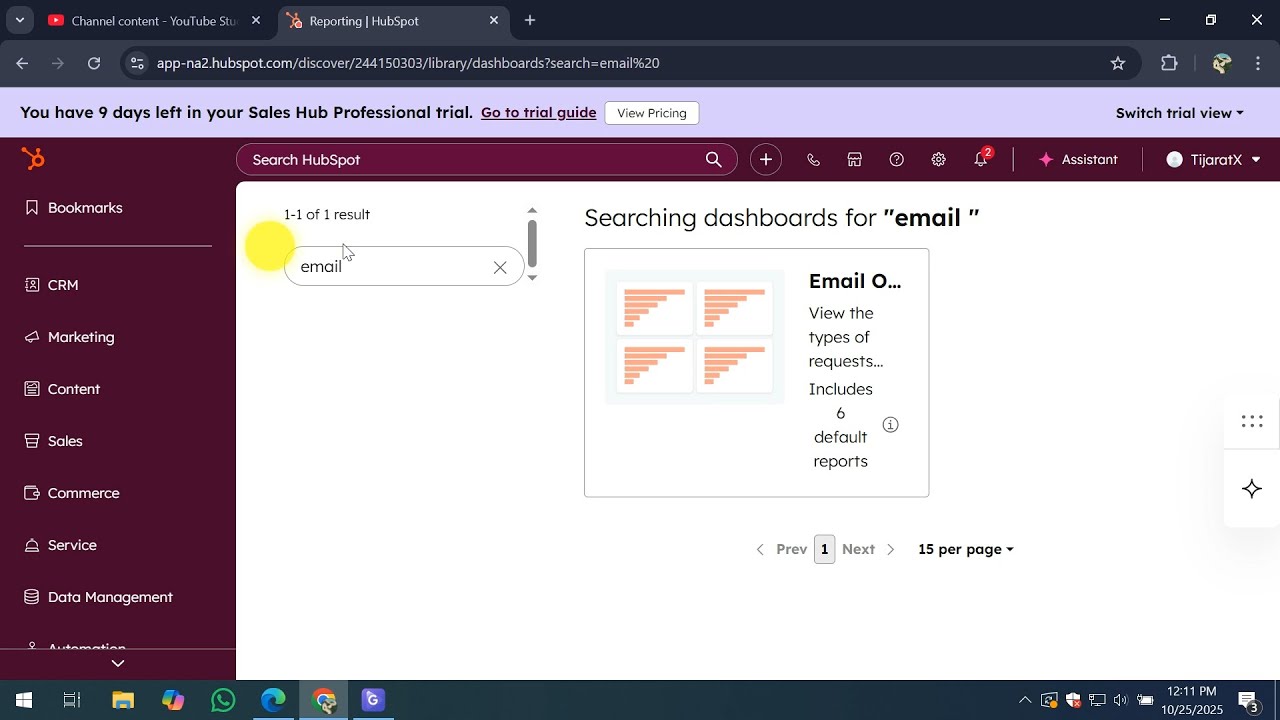Open a new browser tab
Screen dimensions: 1280x720
[530, 20]
